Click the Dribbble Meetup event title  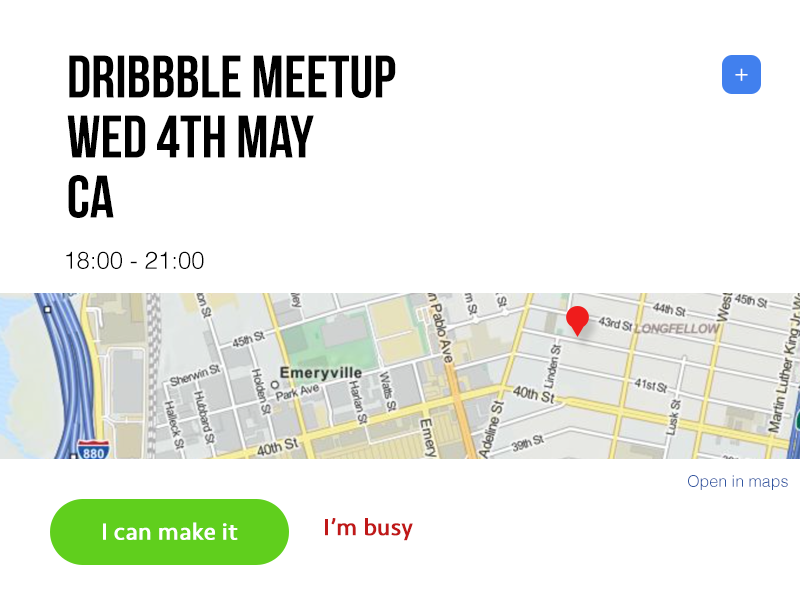pos(232,77)
